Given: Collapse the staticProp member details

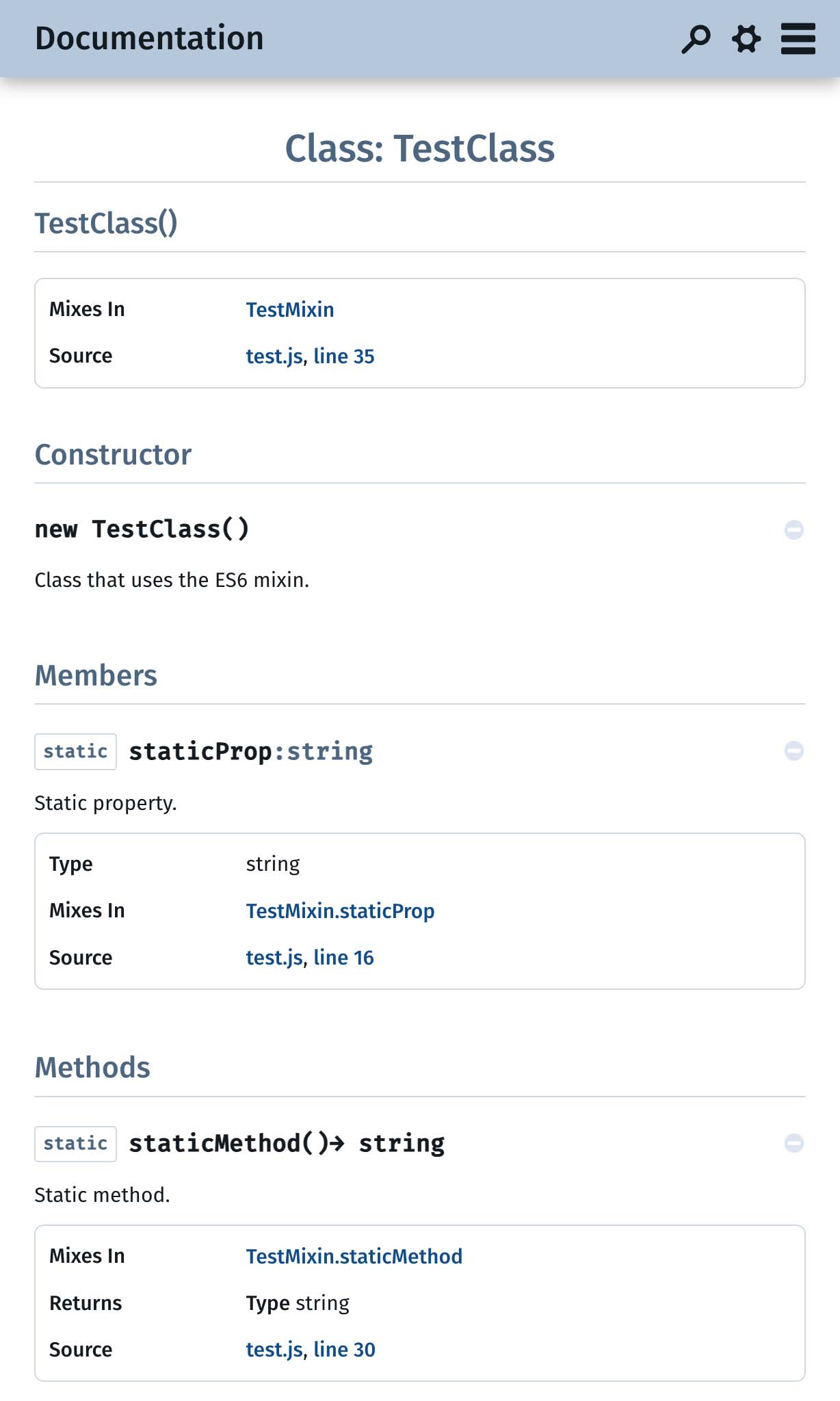Looking at the screenshot, I should tap(793, 751).
